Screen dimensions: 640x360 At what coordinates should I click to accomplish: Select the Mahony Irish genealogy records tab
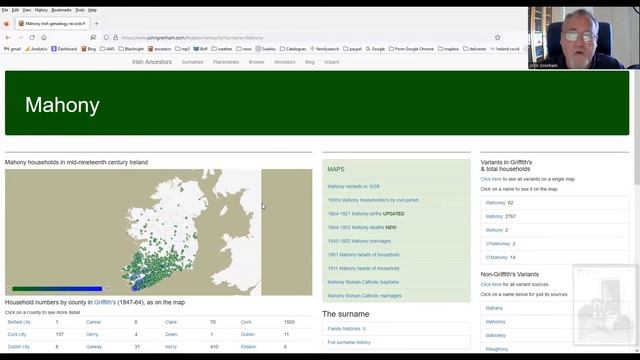pyautogui.click(x=52, y=24)
